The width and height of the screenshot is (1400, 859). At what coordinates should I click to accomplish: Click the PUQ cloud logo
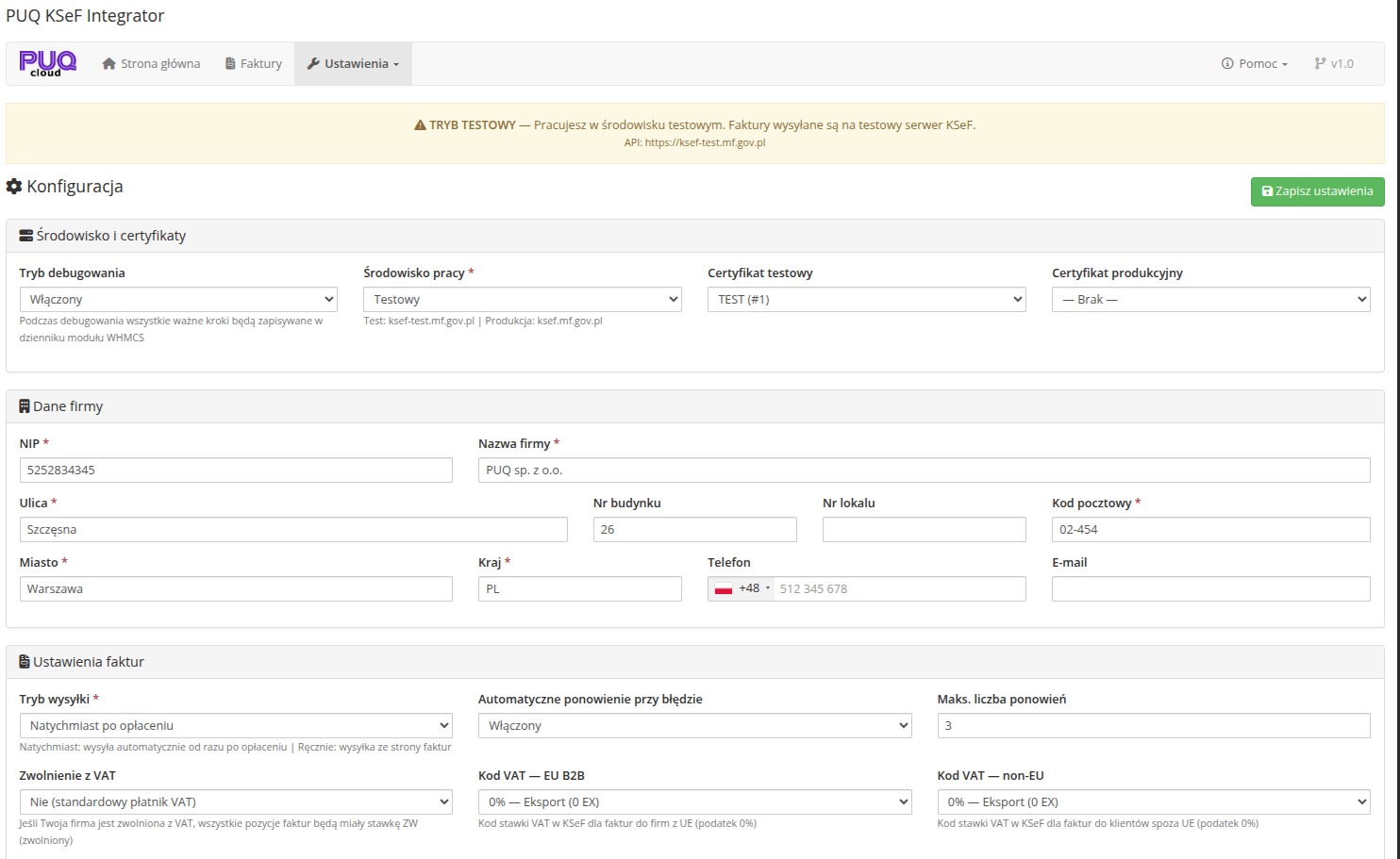pos(47,63)
